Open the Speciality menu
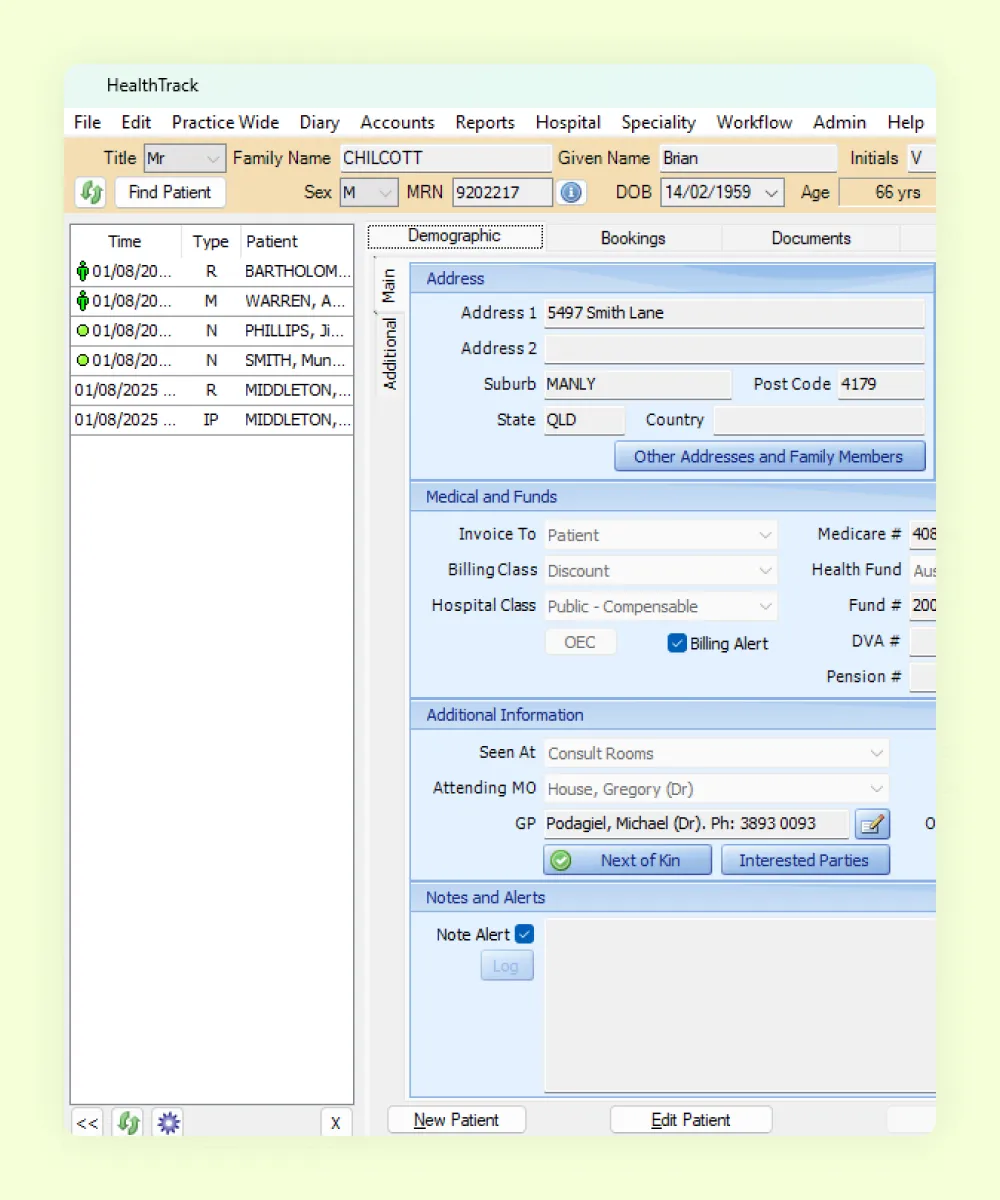Viewport: 1000px width, 1200px height. click(658, 122)
